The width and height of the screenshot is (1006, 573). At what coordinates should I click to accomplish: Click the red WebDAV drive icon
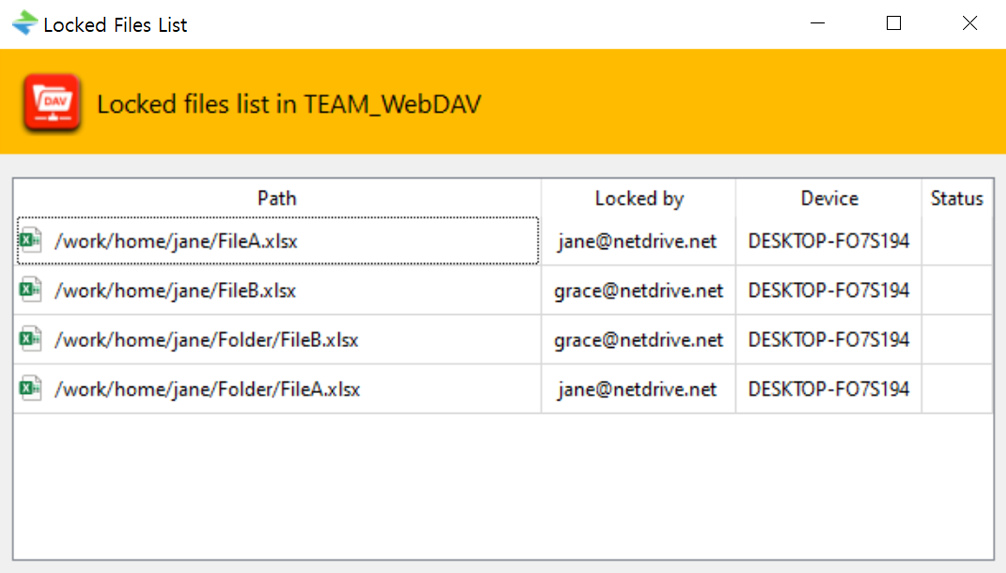coord(53,103)
